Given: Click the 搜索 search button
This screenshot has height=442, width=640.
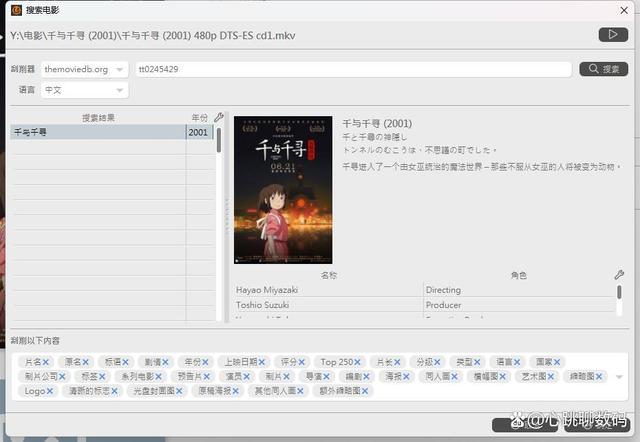Looking at the screenshot, I should point(604,69).
